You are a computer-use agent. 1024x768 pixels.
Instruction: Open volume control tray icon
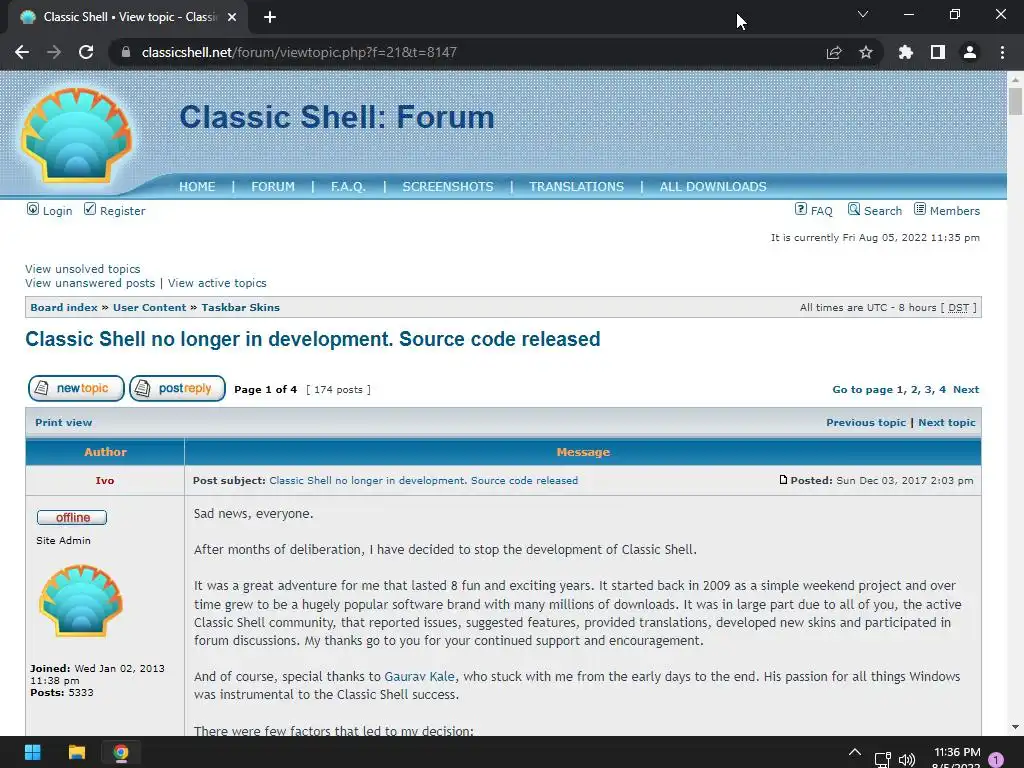point(906,760)
